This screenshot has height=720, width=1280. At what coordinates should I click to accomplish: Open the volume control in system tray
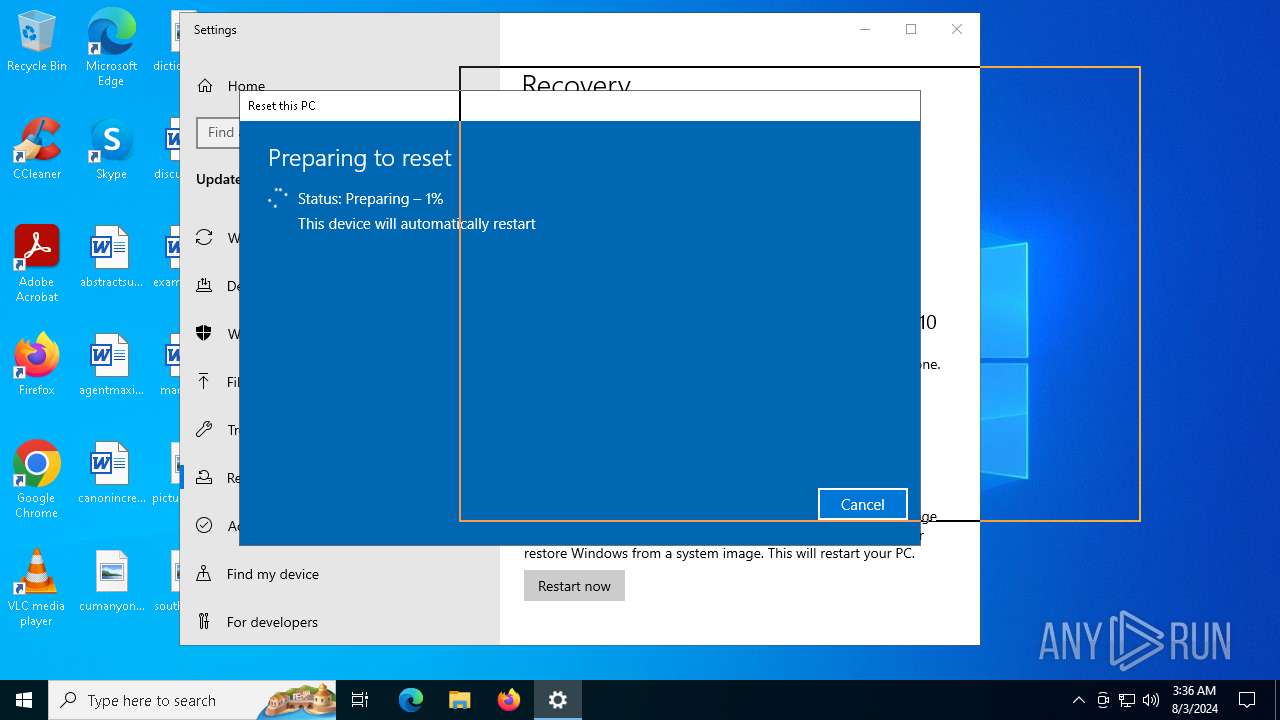coord(1151,700)
